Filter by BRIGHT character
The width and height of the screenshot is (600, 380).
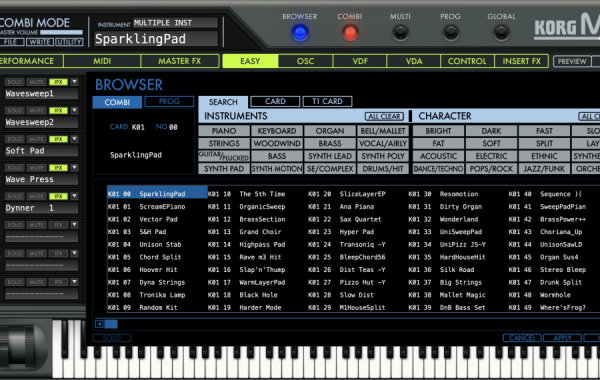438,131
